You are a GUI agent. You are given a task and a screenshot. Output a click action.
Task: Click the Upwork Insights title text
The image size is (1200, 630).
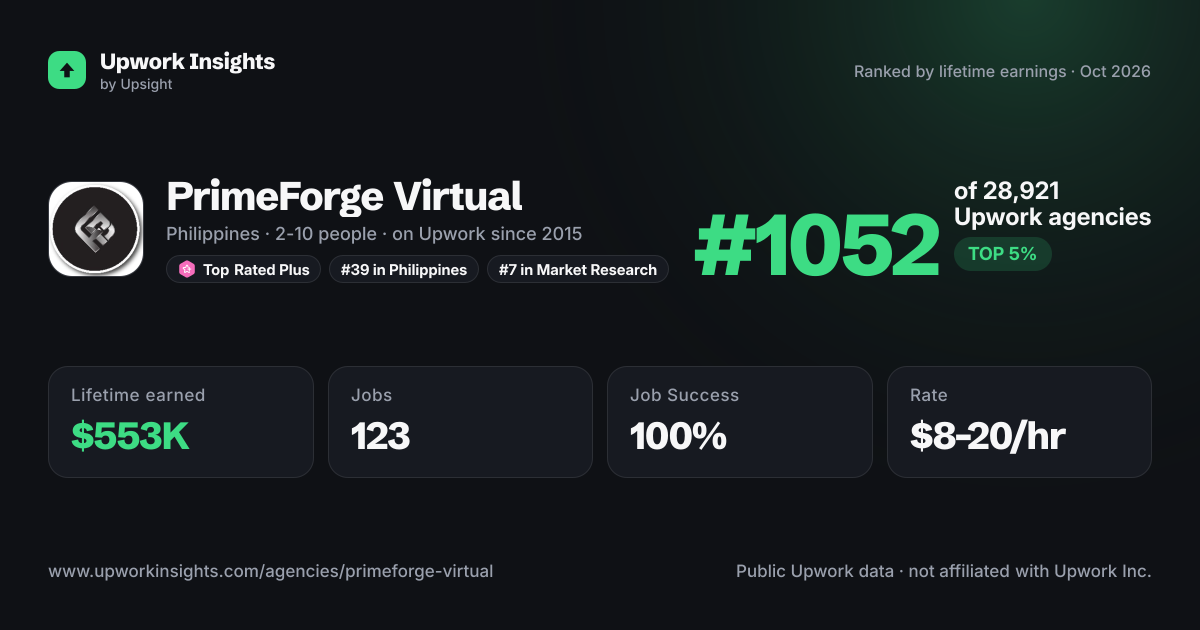tap(187, 61)
